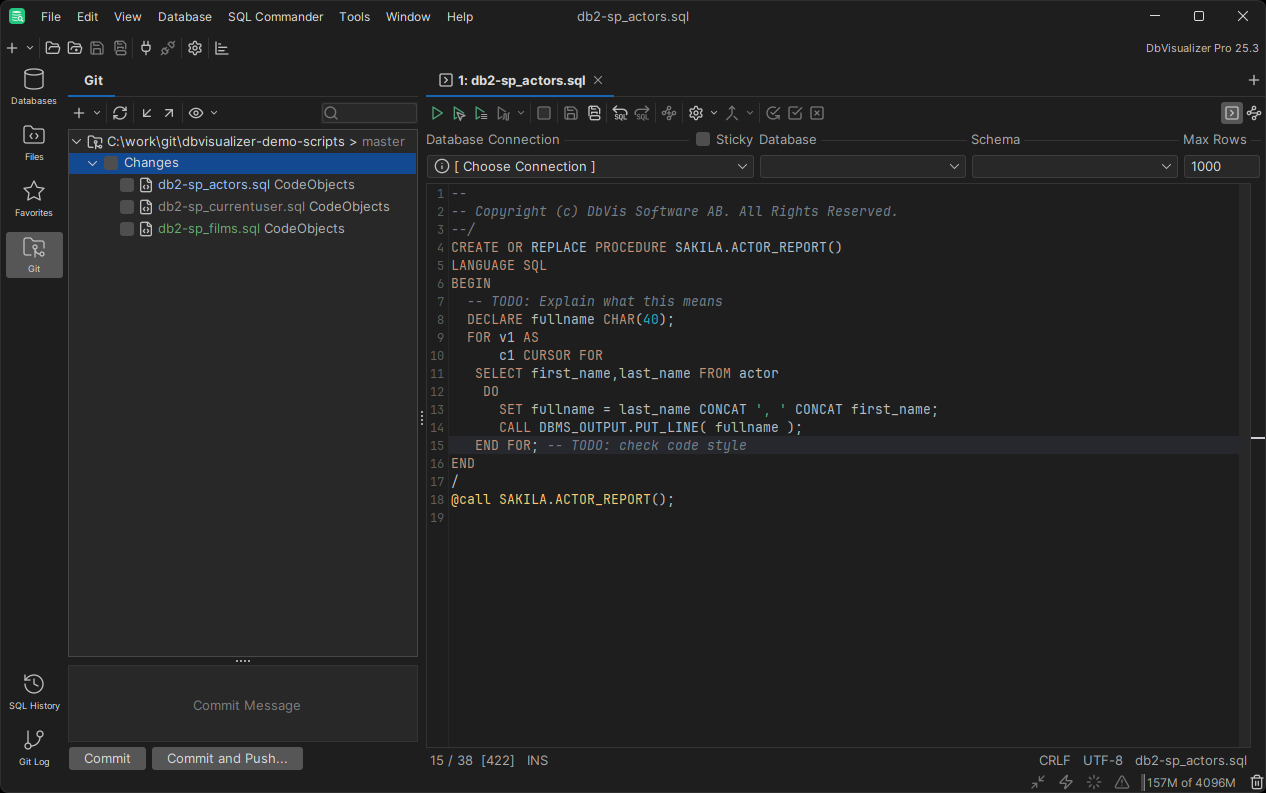Select the database connect plug icon

coord(145,48)
